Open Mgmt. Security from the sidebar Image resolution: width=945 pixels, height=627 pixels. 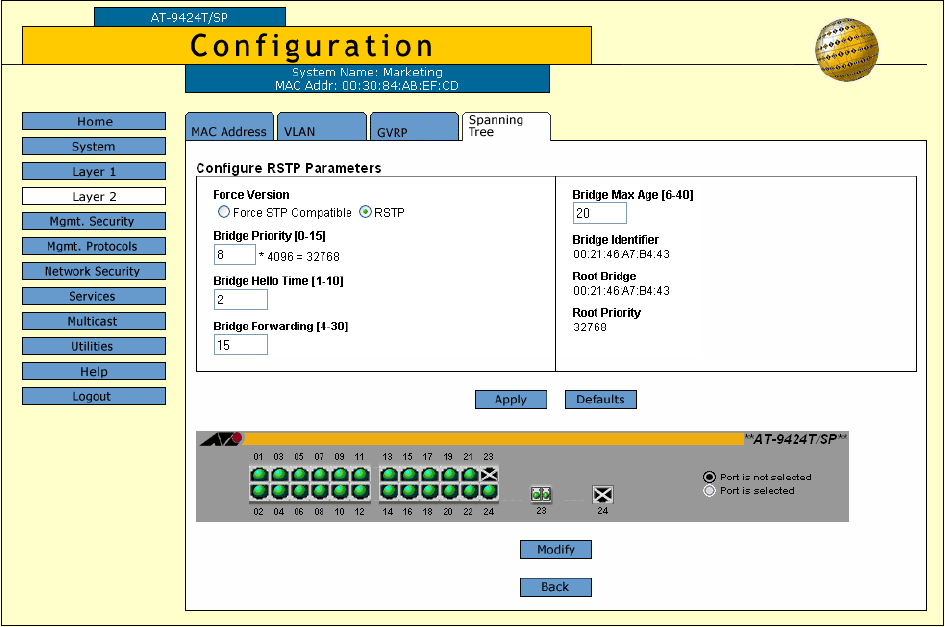94,222
